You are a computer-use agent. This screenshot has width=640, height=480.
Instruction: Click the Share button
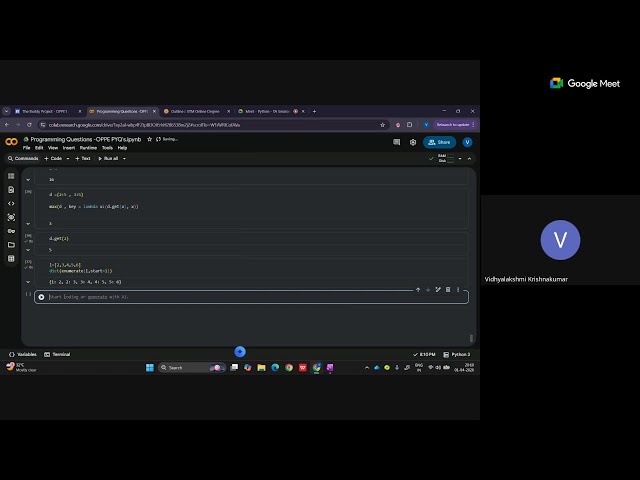[x=439, y=142]
